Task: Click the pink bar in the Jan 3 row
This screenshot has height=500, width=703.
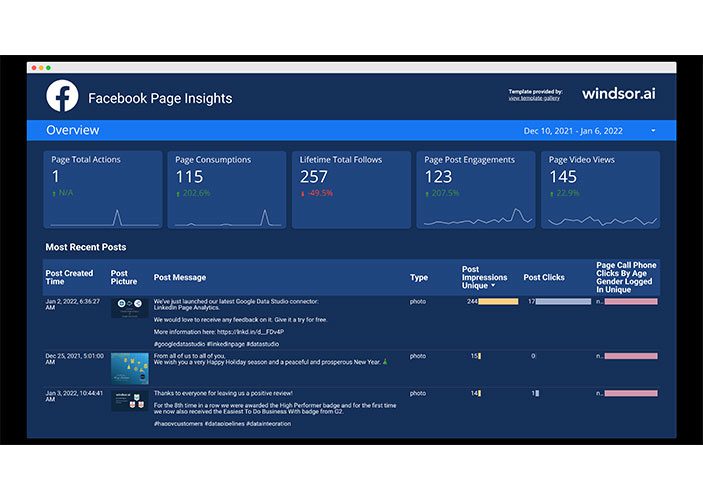Action: coord(631,393)
